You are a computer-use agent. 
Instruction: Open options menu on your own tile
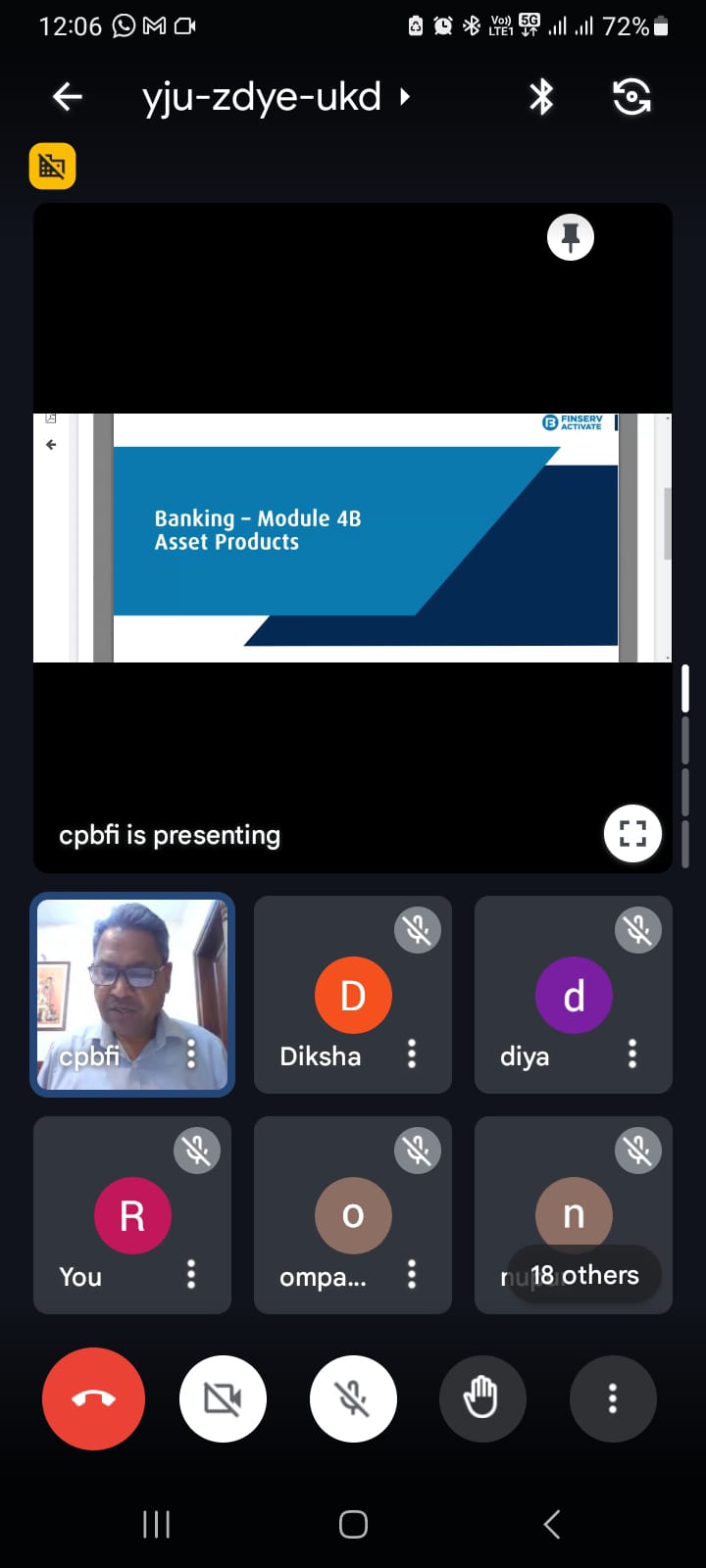[x=191, y=1275]
